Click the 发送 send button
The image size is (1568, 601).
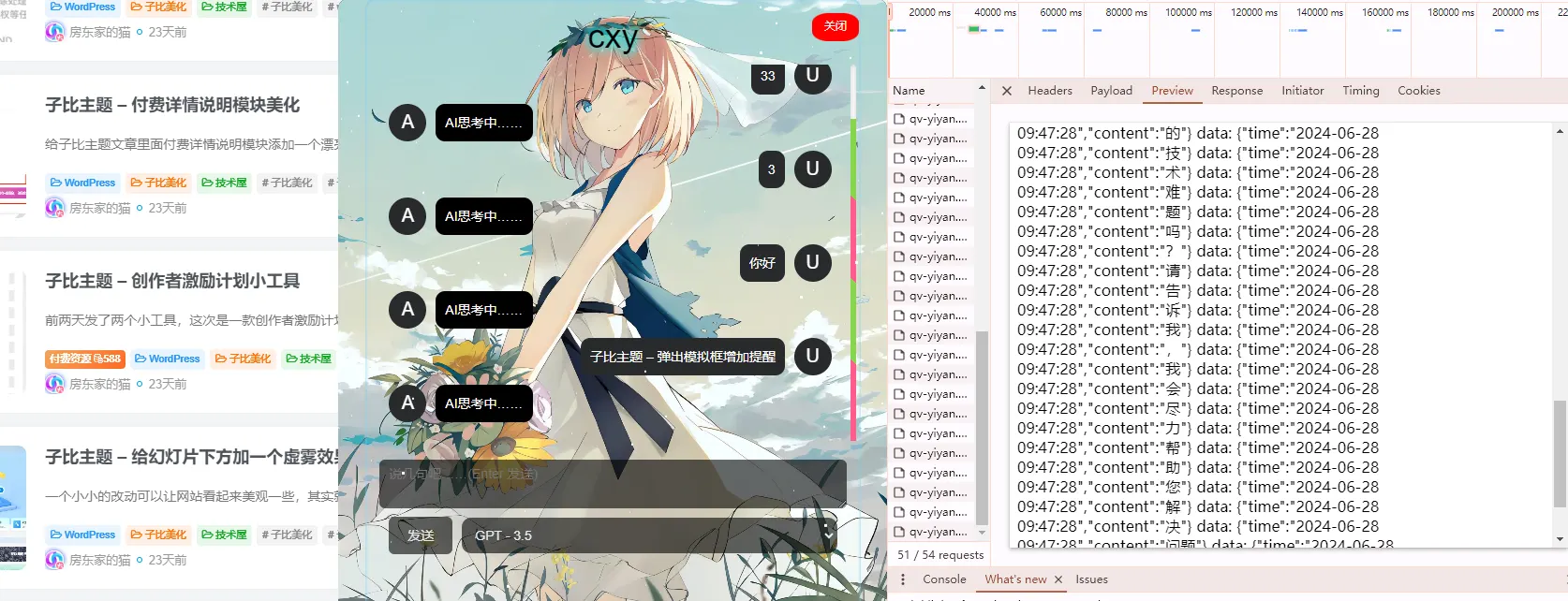click(x=421, y=535)
